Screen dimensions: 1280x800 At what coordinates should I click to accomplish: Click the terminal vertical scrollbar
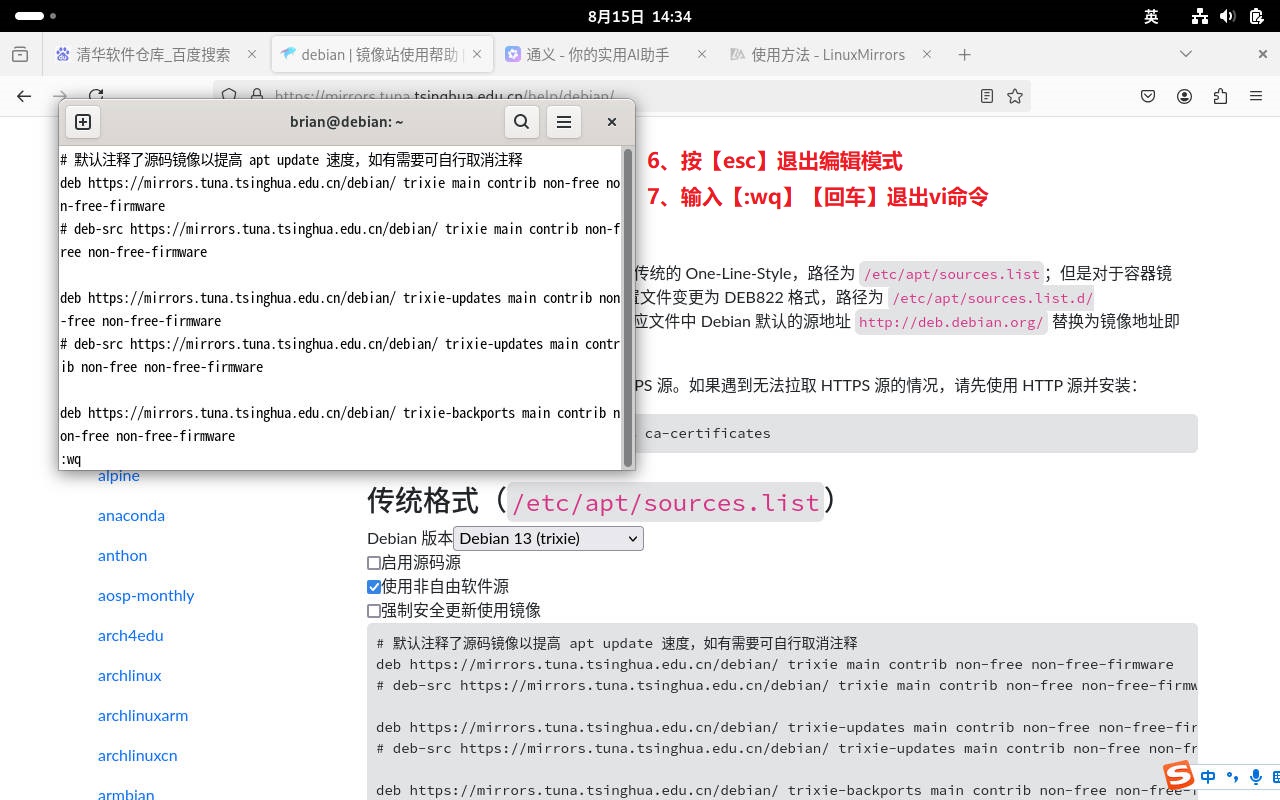click(628, 308)
